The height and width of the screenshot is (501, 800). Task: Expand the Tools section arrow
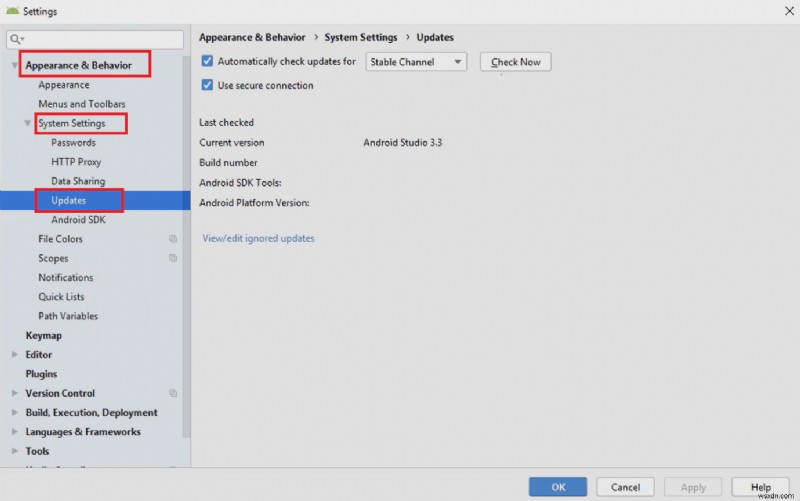pyautogui.click(x=15, y=451)
